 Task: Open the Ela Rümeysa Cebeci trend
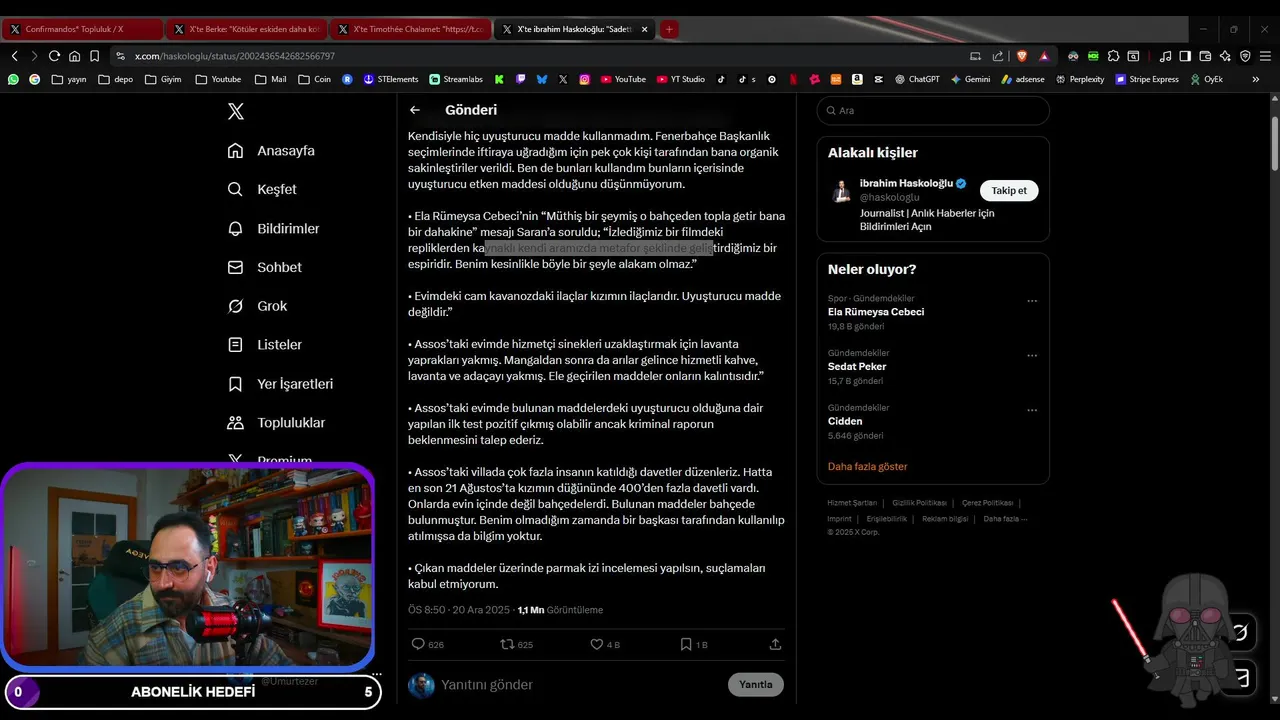876,312
